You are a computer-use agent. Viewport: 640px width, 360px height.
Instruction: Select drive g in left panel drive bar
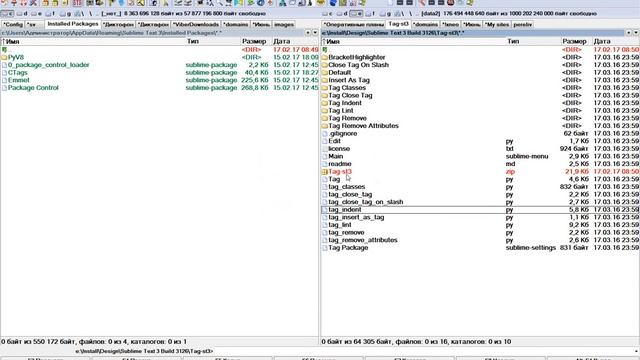click(x=64, y=13)
